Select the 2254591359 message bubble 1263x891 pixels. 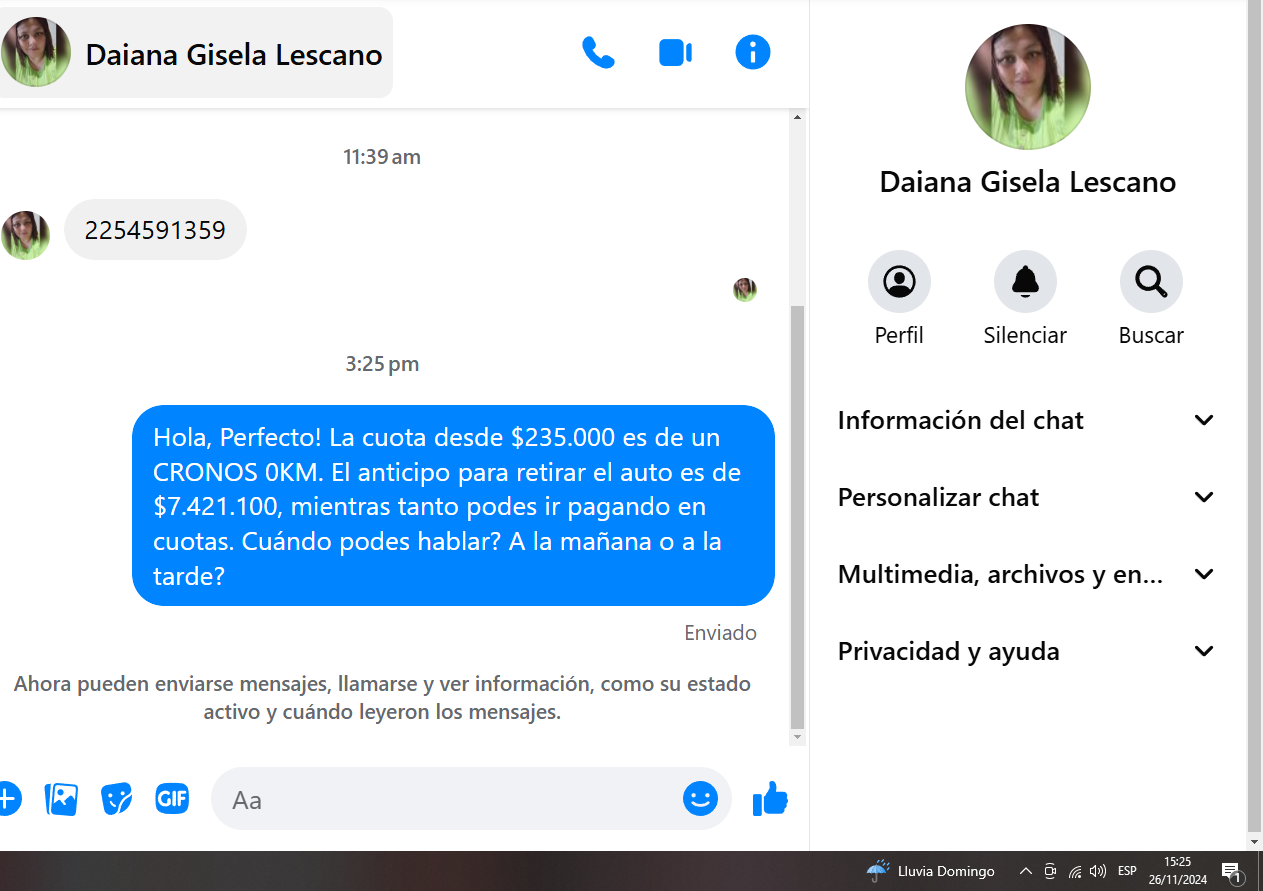(155, 230)
